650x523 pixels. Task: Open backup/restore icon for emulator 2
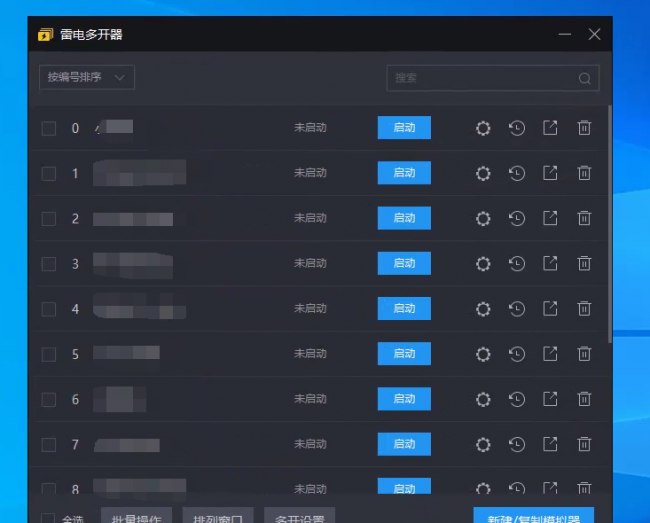(517, 218)
